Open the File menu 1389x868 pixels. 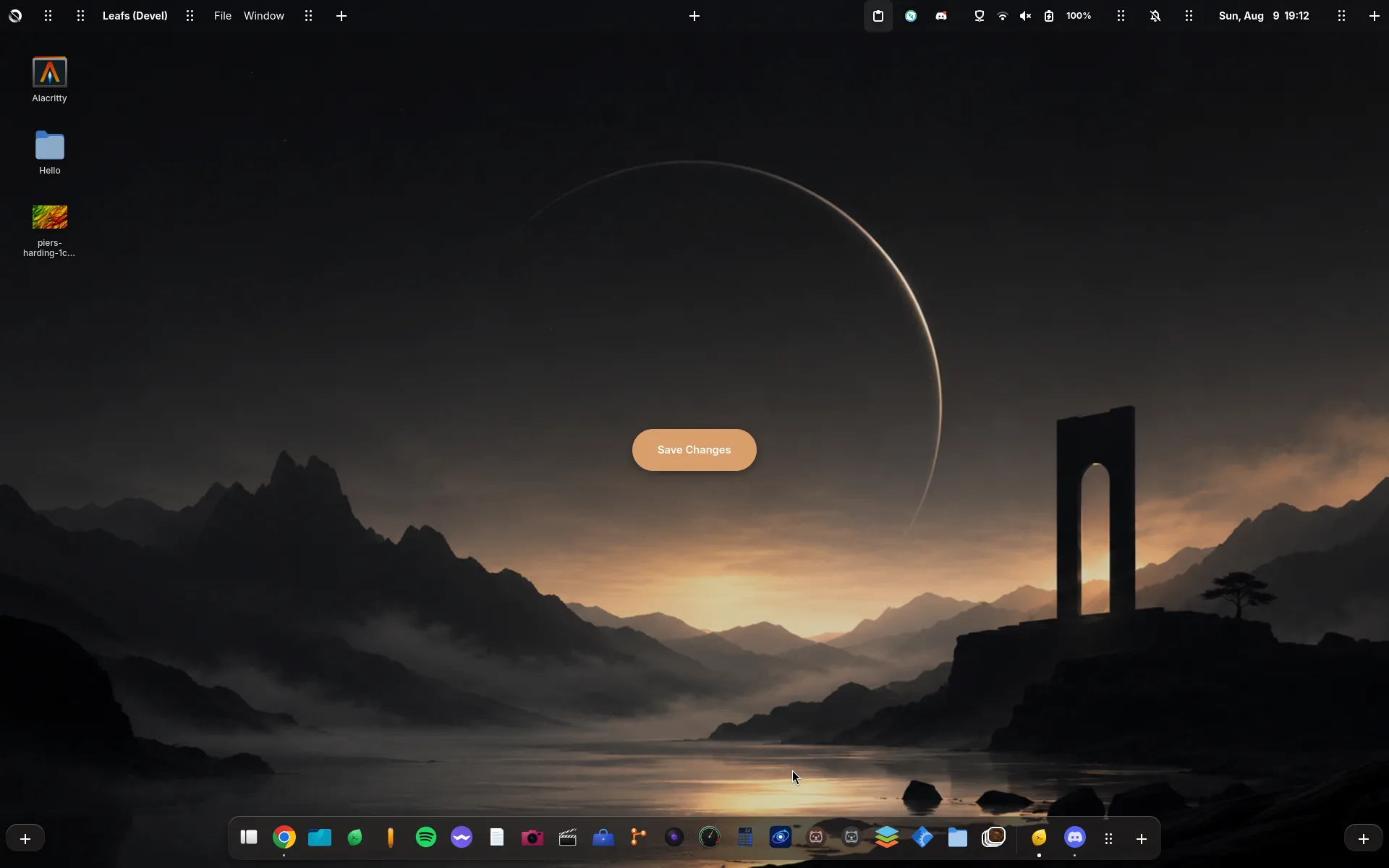coord(223,16)
